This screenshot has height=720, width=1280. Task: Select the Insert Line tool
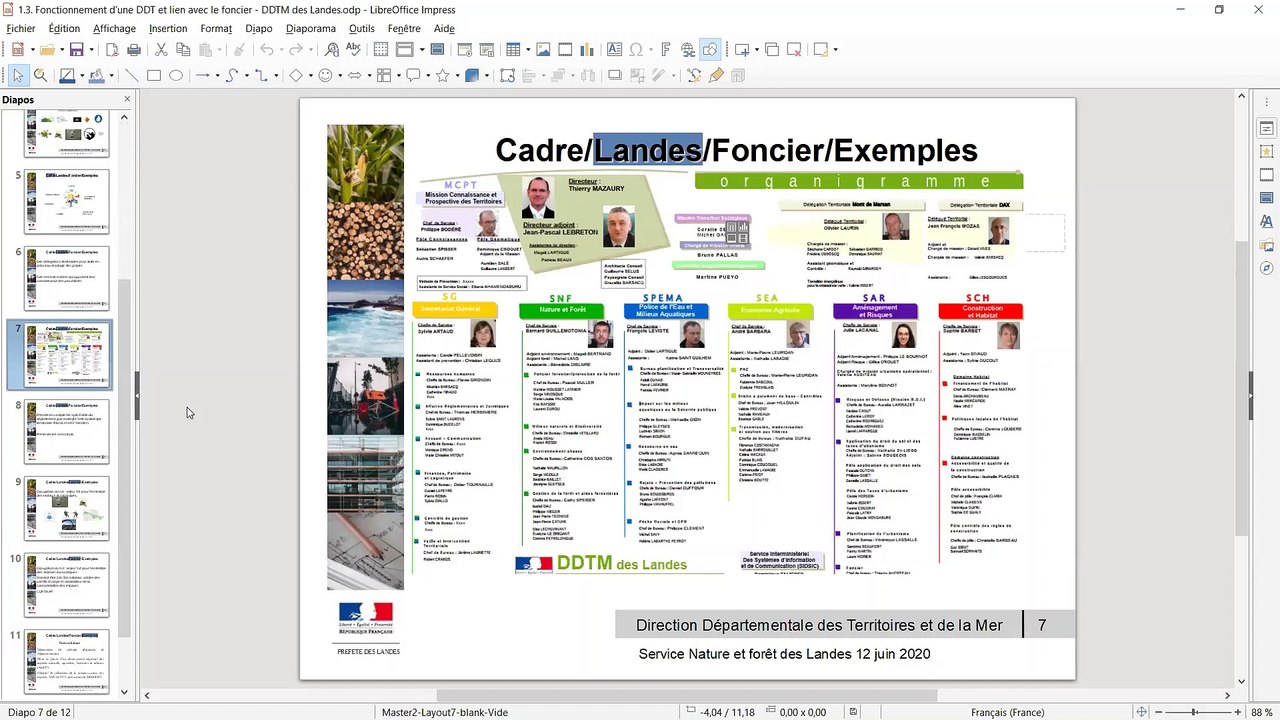131,75
